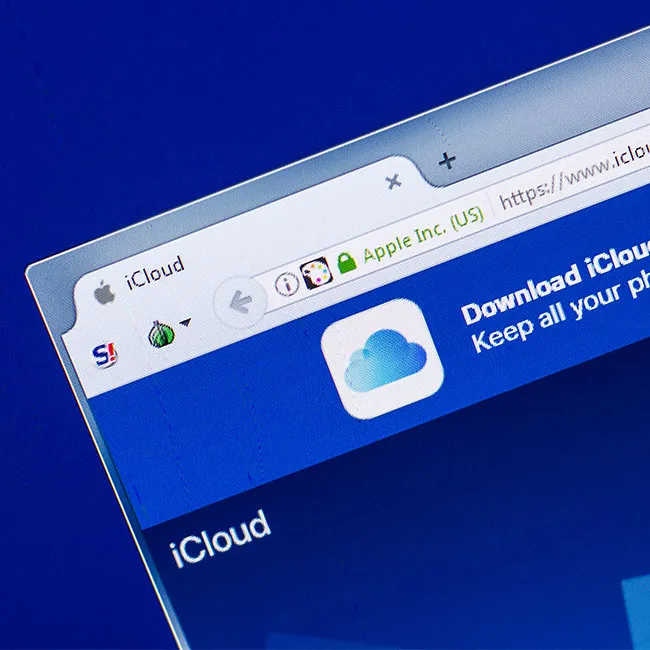Screen dimensions: 650x650
Task: Click the white iCloud heading on the page
Action: [x=221, y=538]
